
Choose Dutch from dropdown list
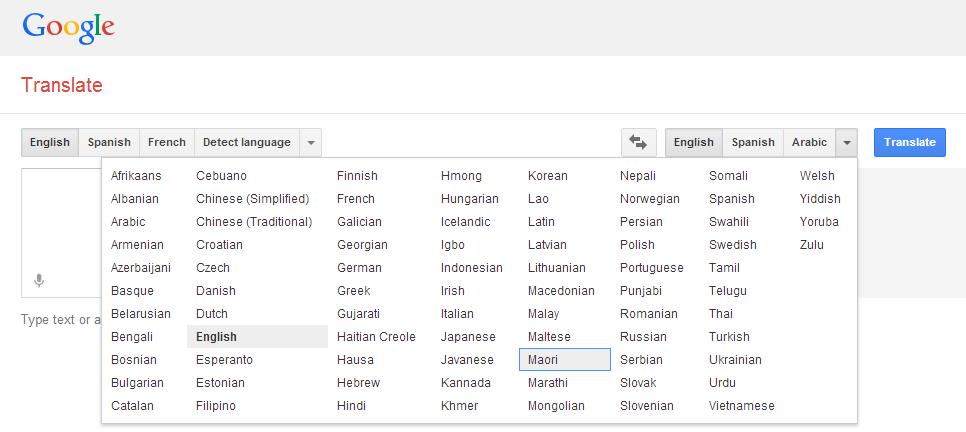pos(212,314)
